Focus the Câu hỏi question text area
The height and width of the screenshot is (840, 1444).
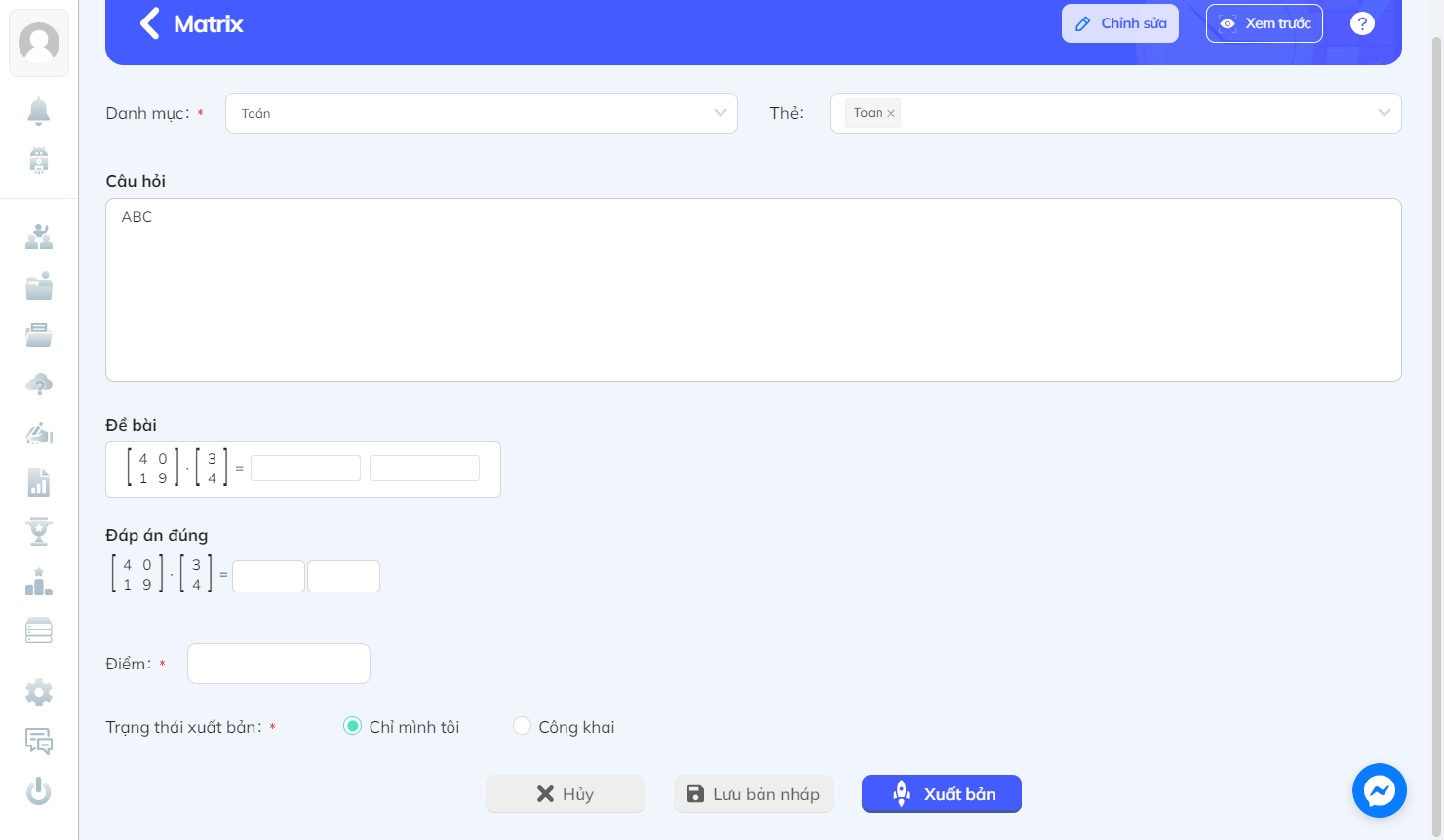[x=754, y=289]
